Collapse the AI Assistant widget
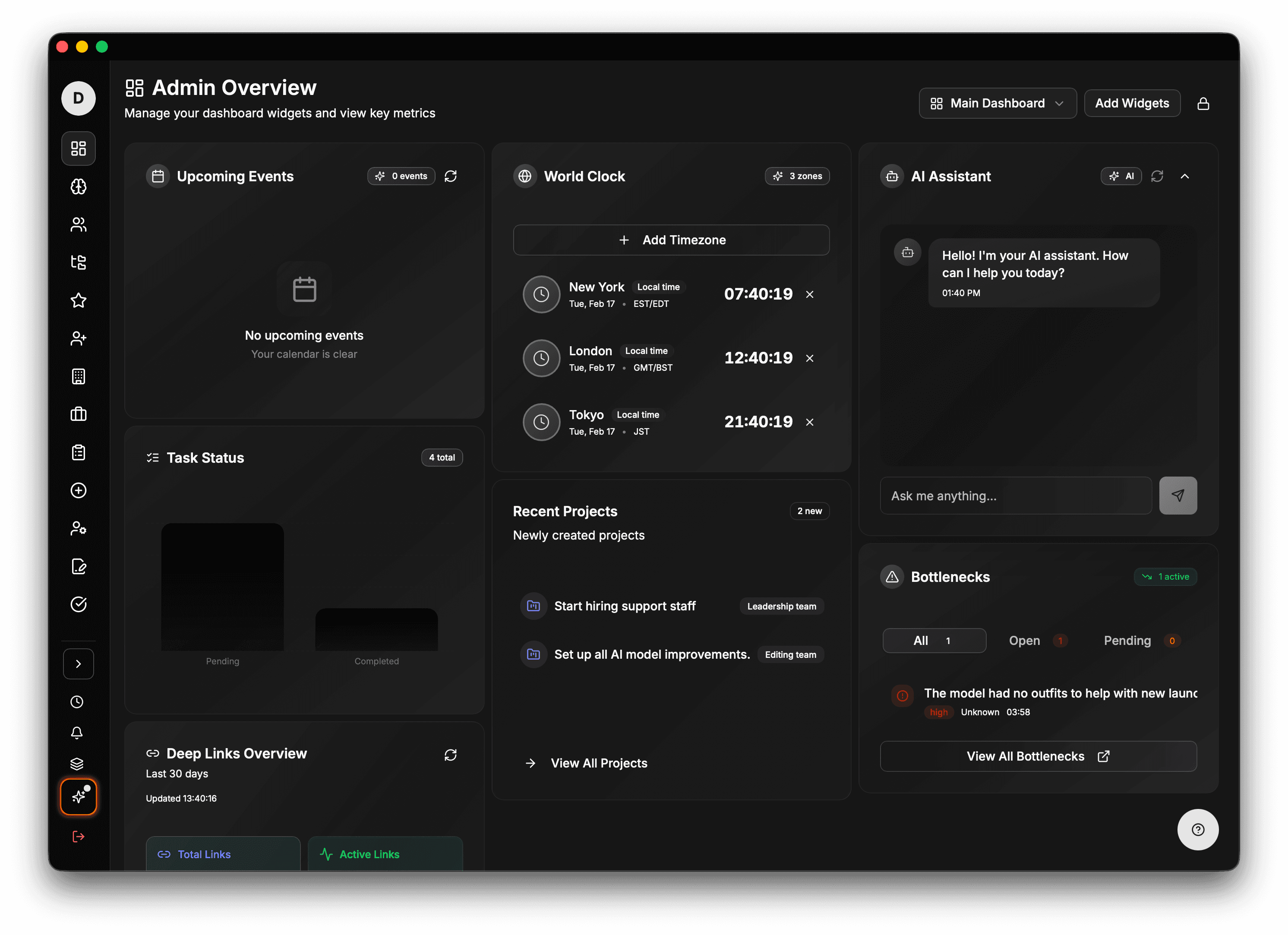This screenshot has width=1288, height=935. pyautogui.click(x=1185, y=176)
